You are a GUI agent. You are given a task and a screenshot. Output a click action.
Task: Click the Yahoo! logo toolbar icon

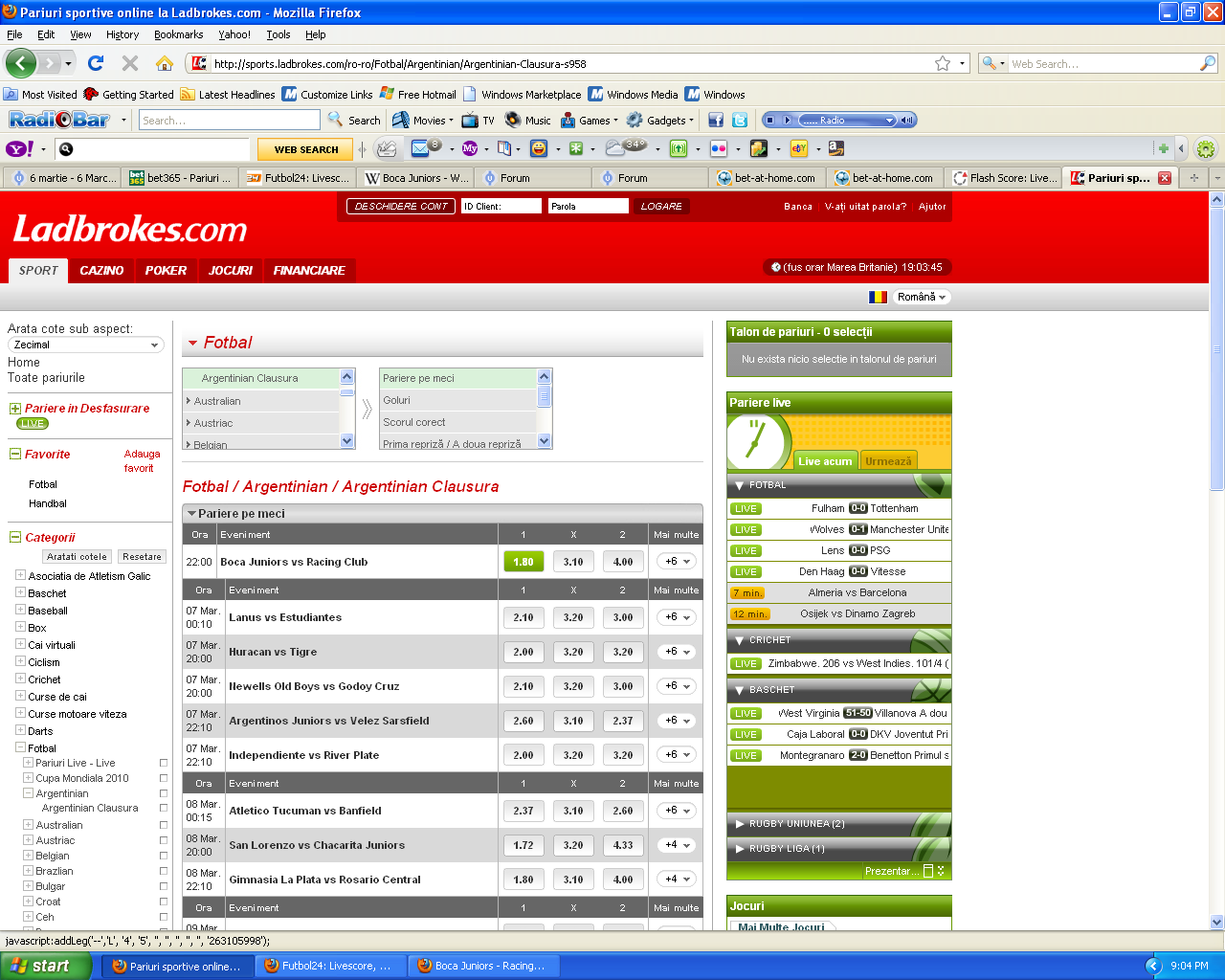[x=20, y=148]
